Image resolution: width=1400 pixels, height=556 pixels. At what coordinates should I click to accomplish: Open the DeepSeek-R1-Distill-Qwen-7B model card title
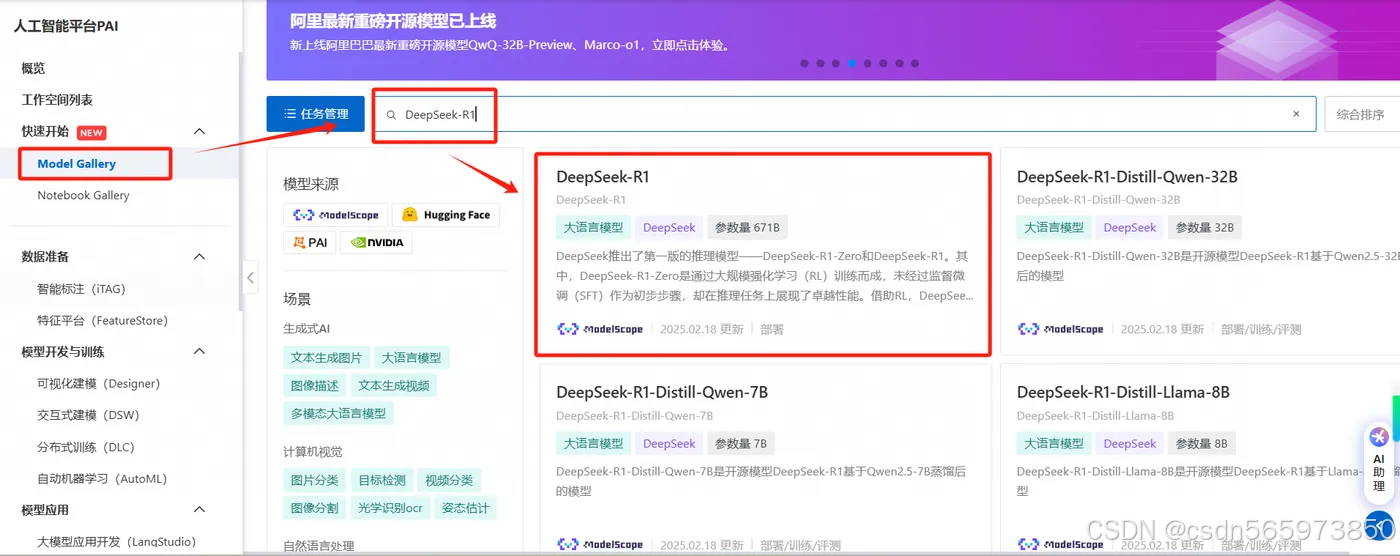click(662, 392)
